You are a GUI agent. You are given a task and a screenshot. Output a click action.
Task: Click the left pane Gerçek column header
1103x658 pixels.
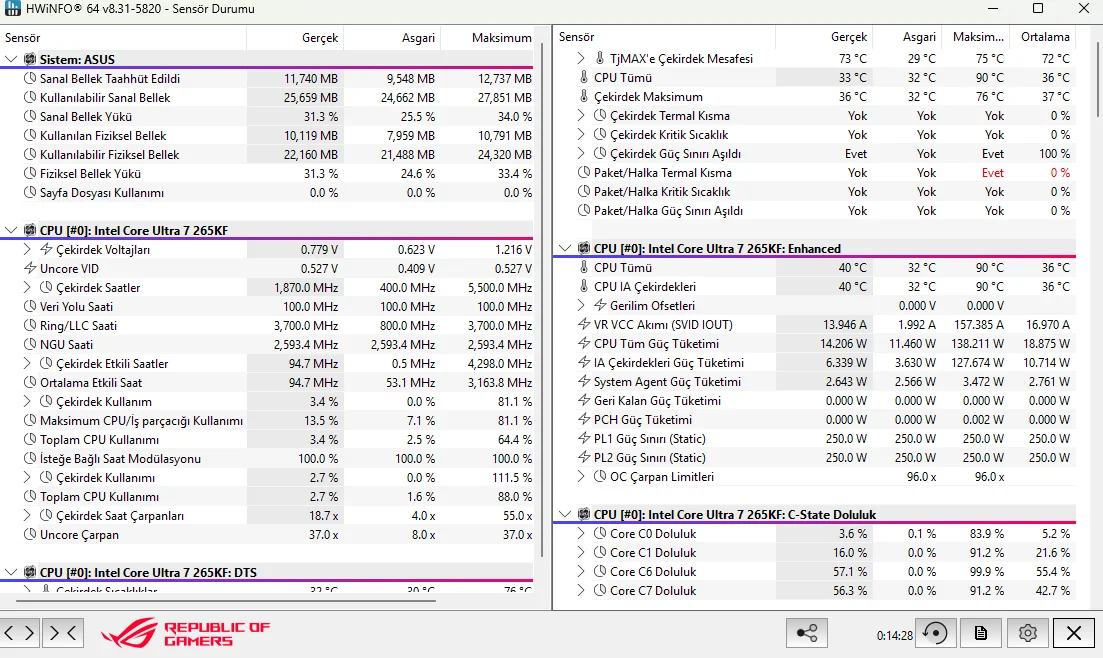[295, 37]
